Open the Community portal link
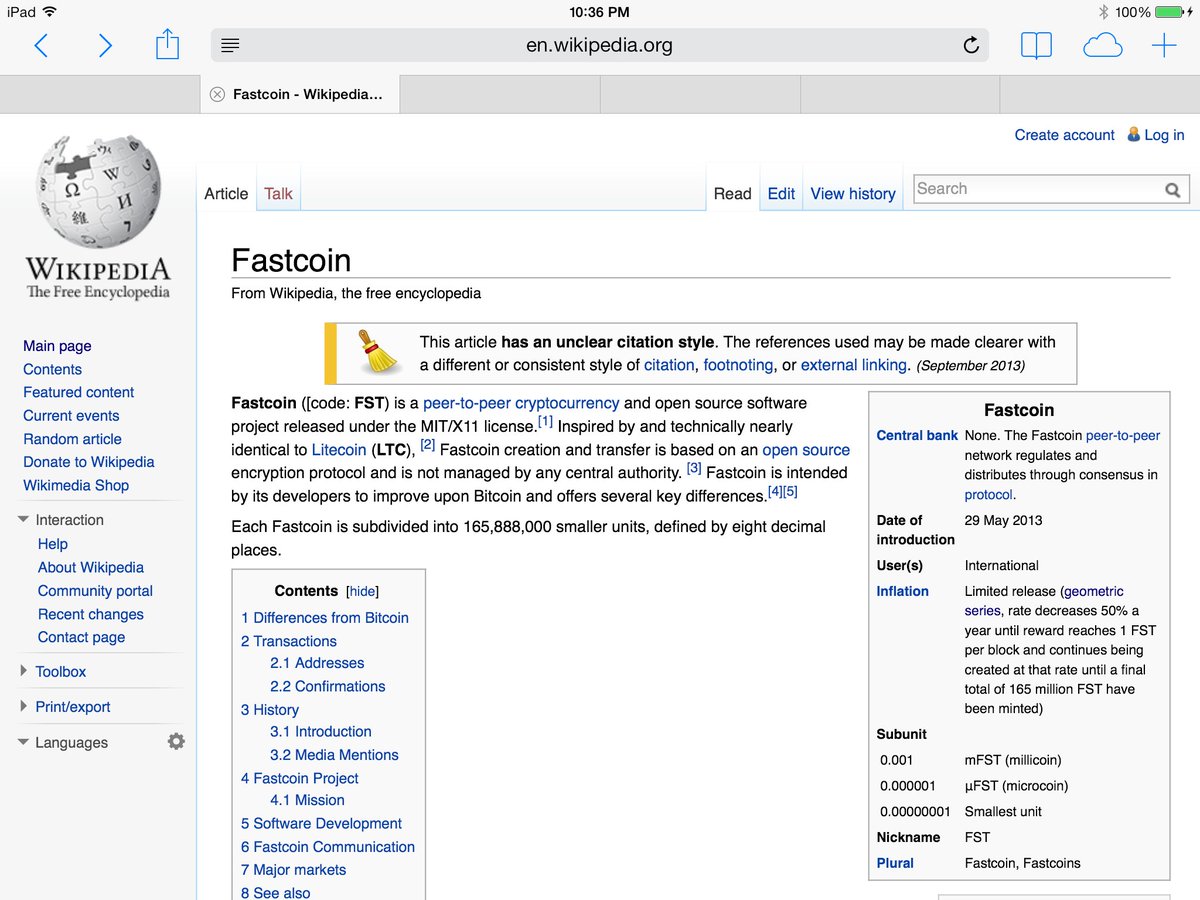 click(x=95, y=591)
